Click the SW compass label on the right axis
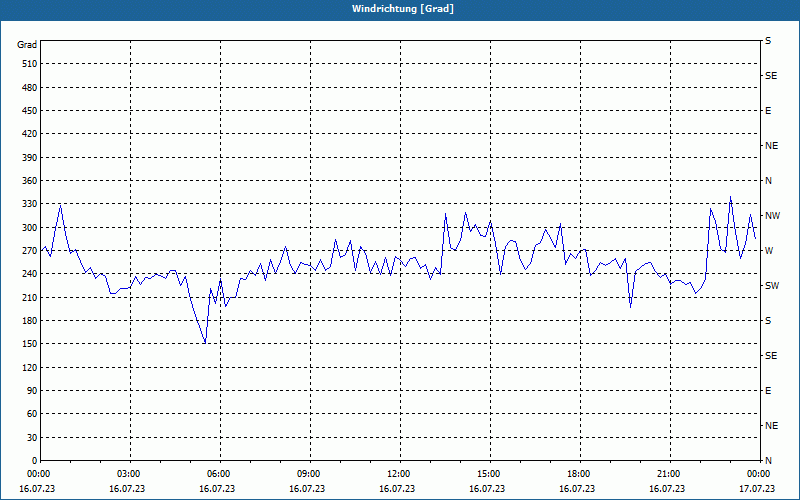The image size is (800, 500). point(772,286)
